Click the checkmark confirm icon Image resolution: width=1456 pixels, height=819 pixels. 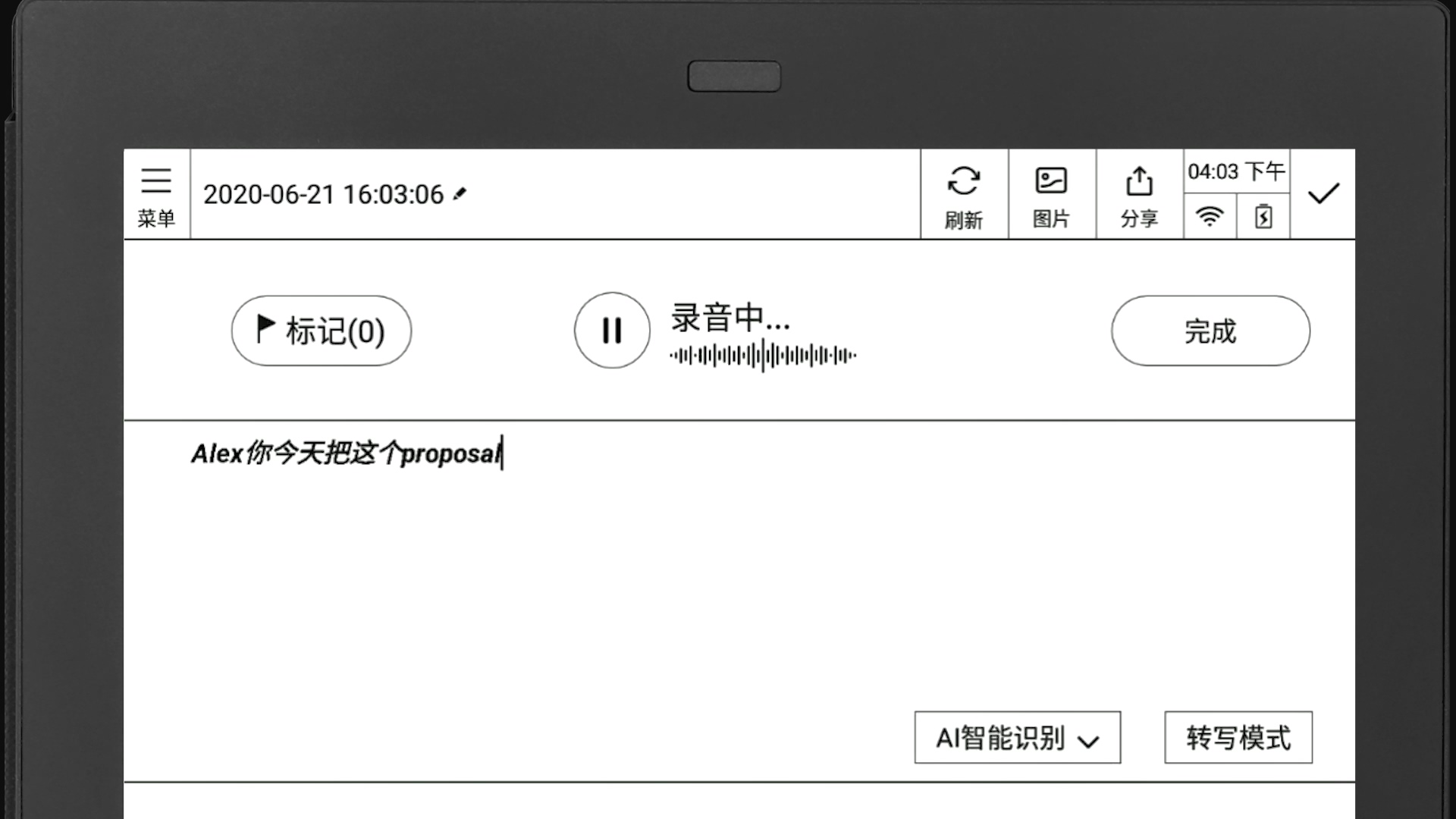[x=1322, y=193]
